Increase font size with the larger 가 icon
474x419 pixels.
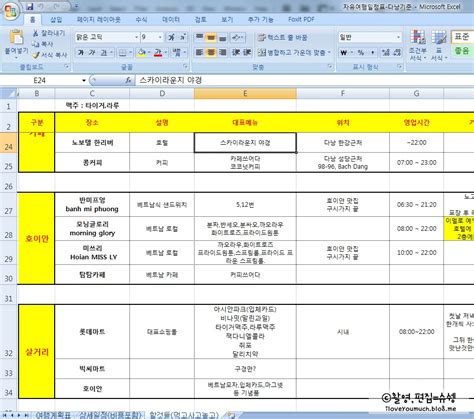[171, 37]
